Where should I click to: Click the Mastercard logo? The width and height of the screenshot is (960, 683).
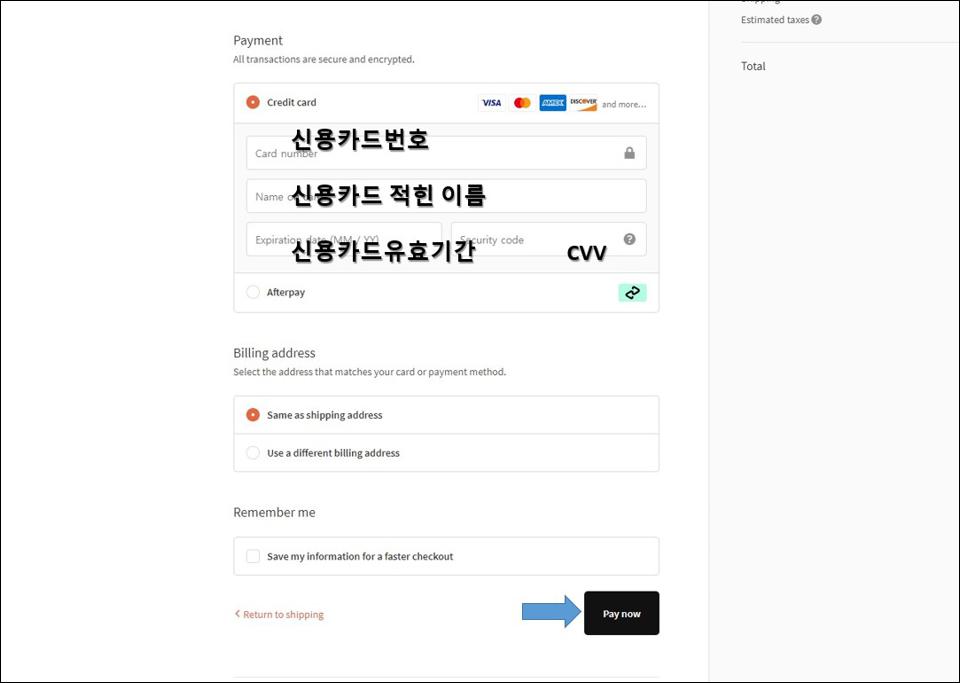coord(522,103)
